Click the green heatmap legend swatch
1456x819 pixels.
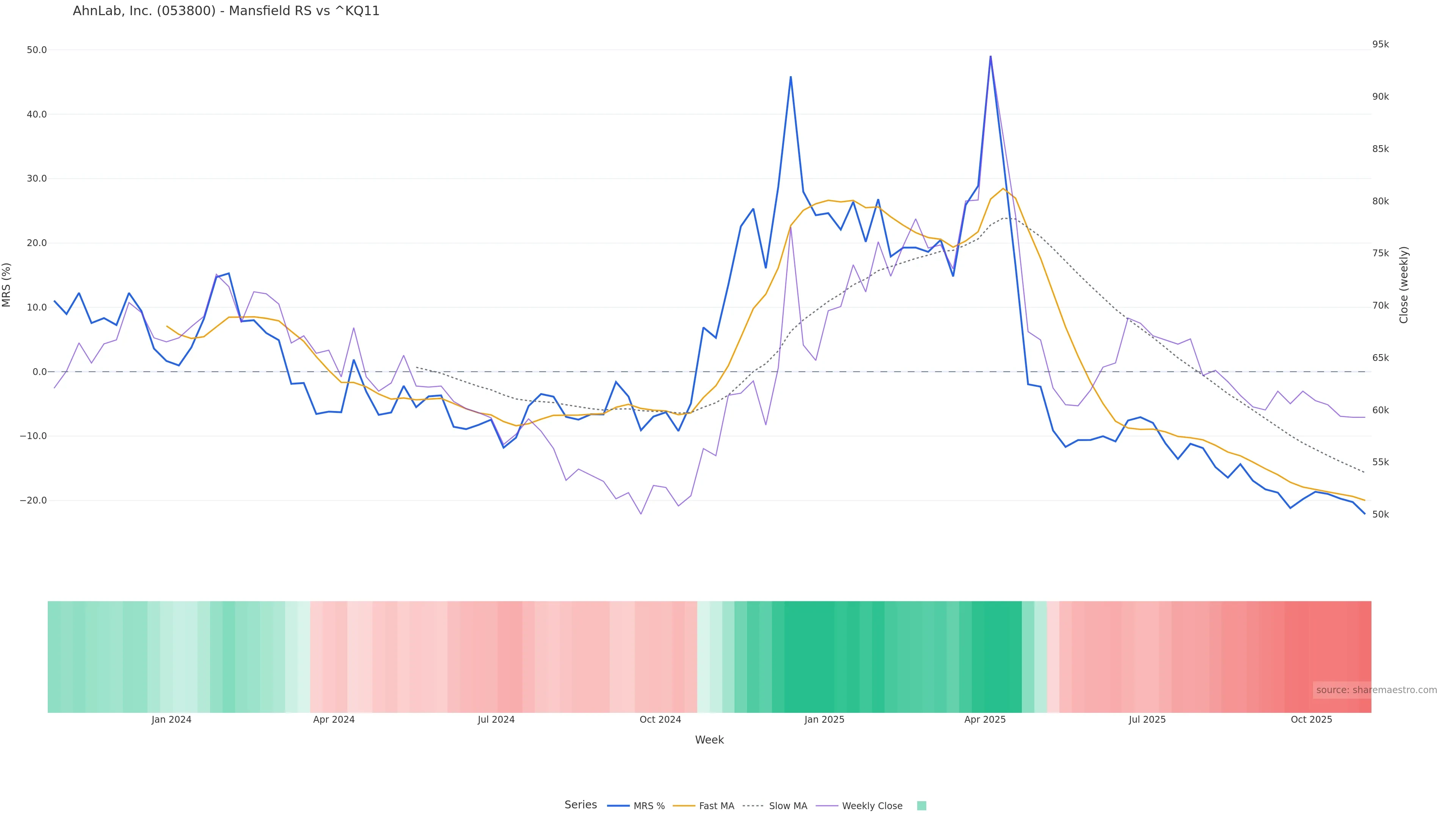[921, 806]
